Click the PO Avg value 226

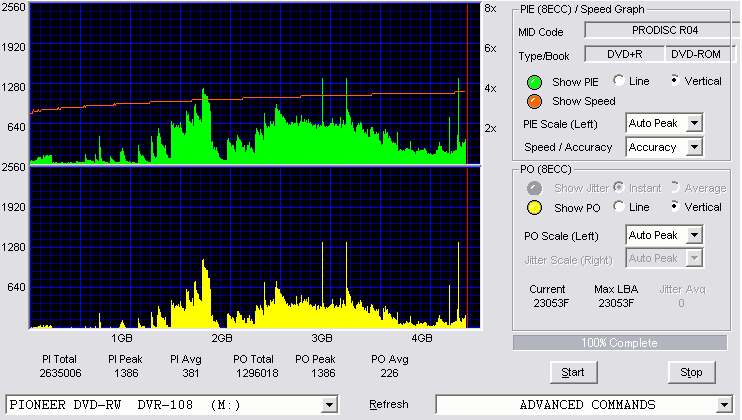[389, 373]
